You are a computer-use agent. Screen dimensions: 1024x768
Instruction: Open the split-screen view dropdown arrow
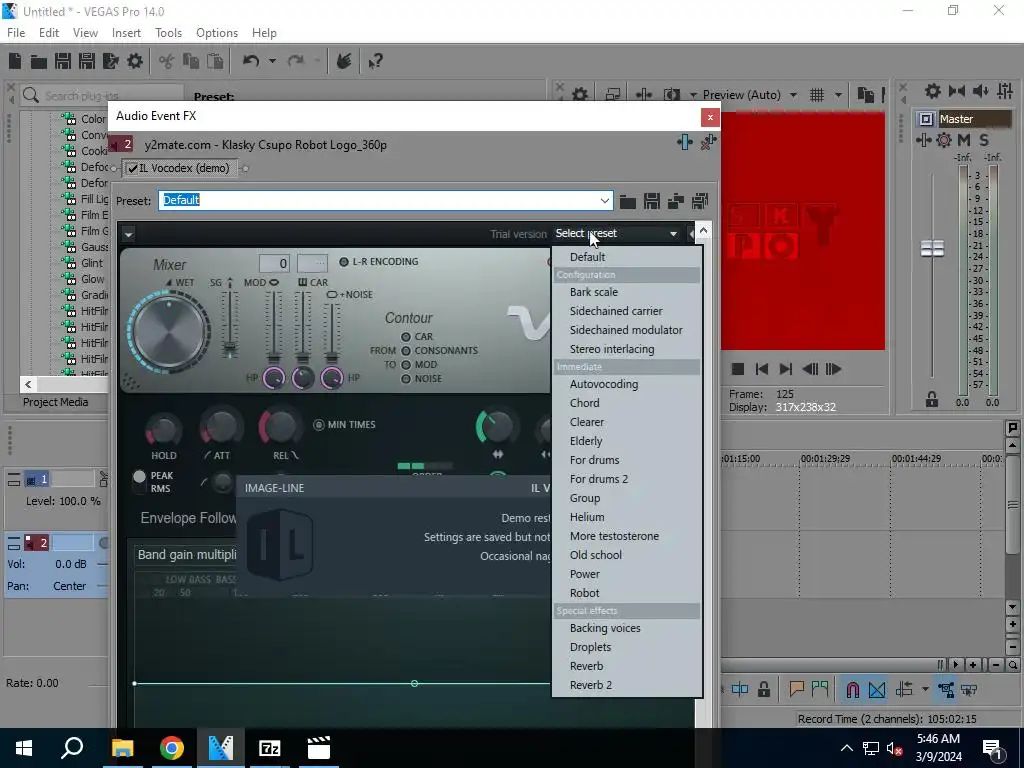click(x=693, y=95)
